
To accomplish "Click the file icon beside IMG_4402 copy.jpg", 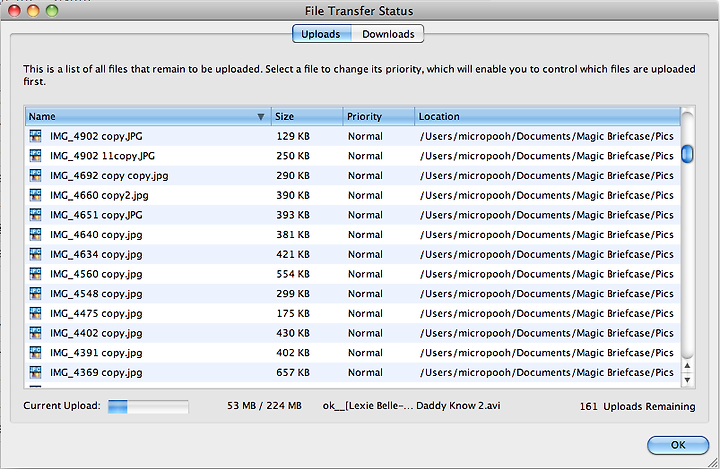I will click(35, 333).
